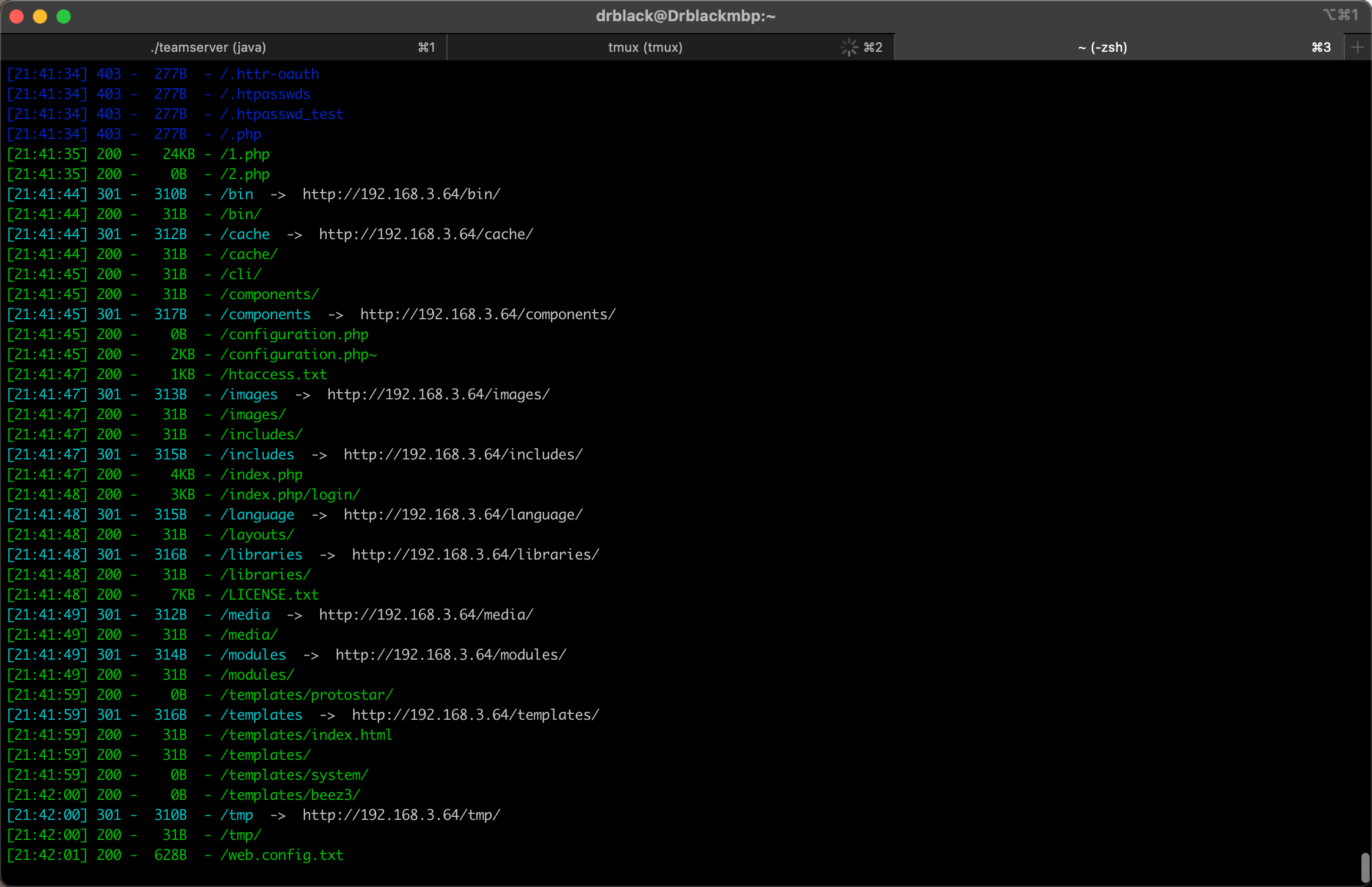Viewport: 1372px width, 887px height.
Task: Click the /index.php/login/ path
Action: [290, 495]
